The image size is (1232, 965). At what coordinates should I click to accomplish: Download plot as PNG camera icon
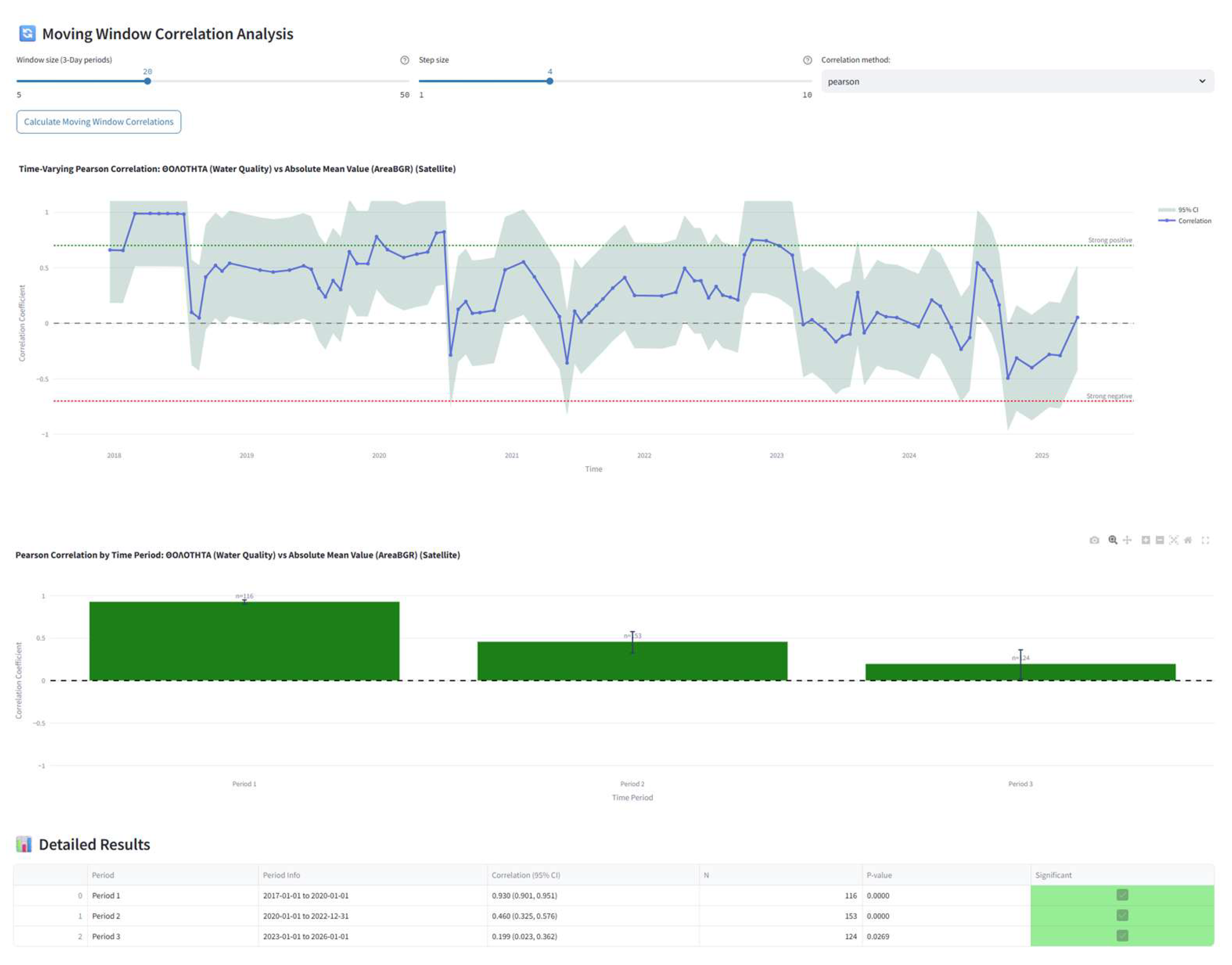point(1094,540)
